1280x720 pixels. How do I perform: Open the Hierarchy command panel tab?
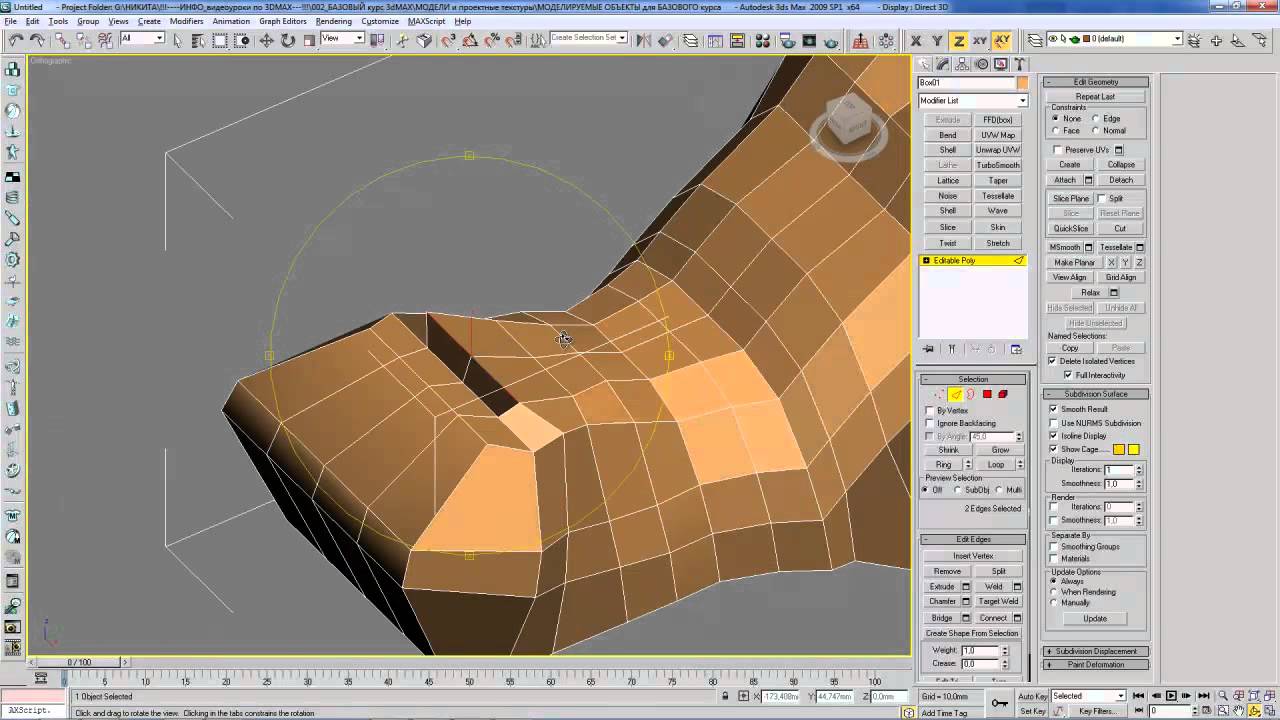pos(963,64)
